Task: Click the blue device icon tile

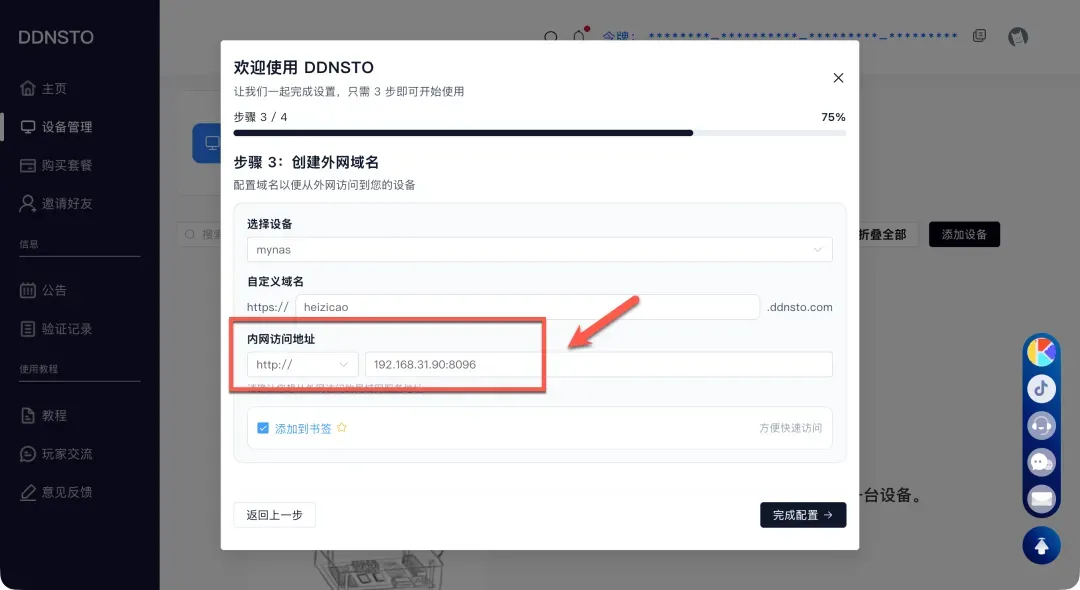Action: click(207, 143)
